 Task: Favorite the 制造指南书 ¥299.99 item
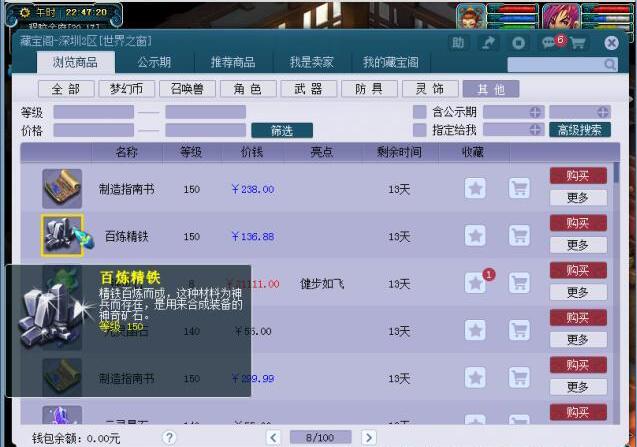475,378
